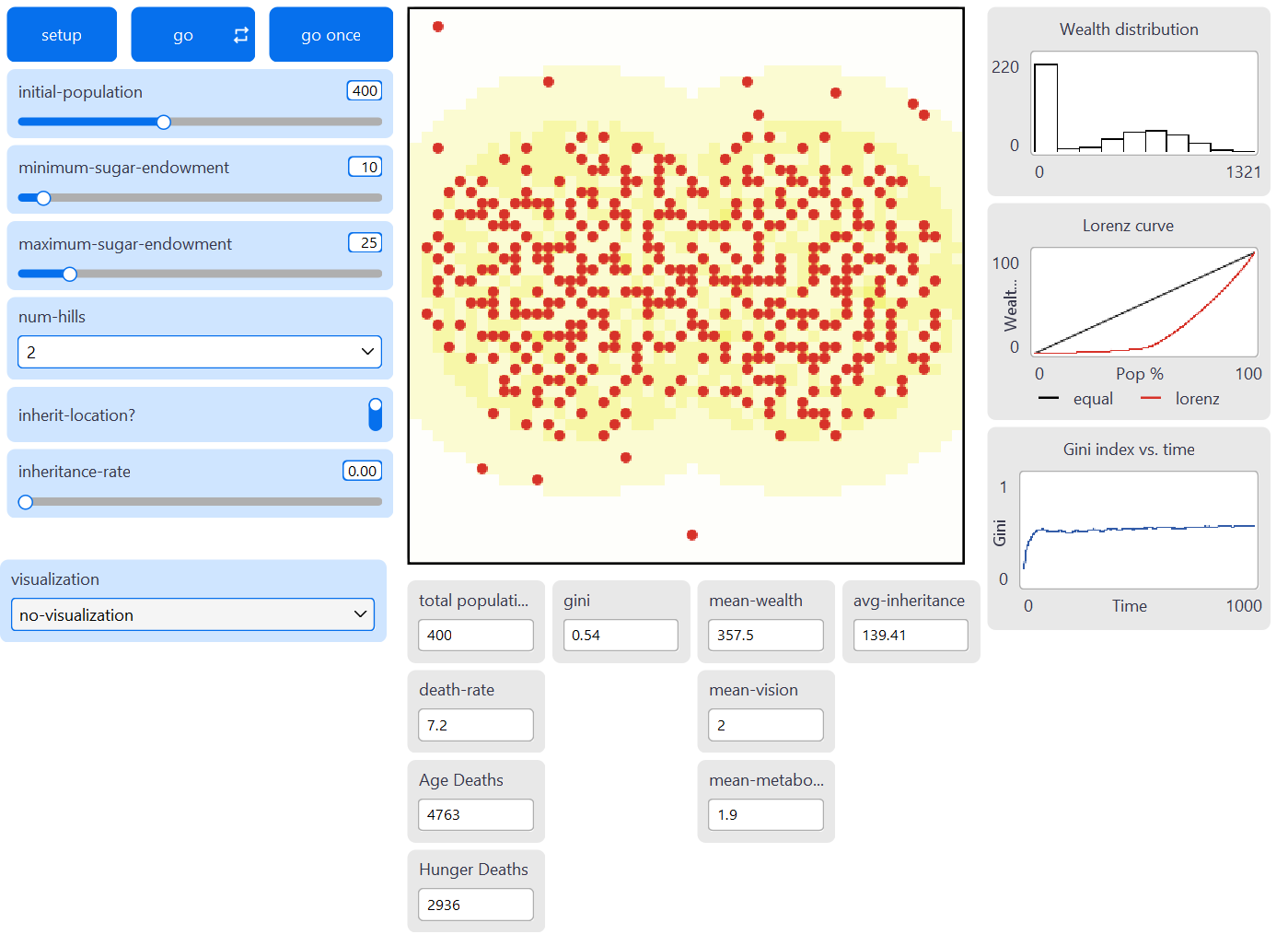Edit the inheritance-rate value 0.00

tap(362, 471)
